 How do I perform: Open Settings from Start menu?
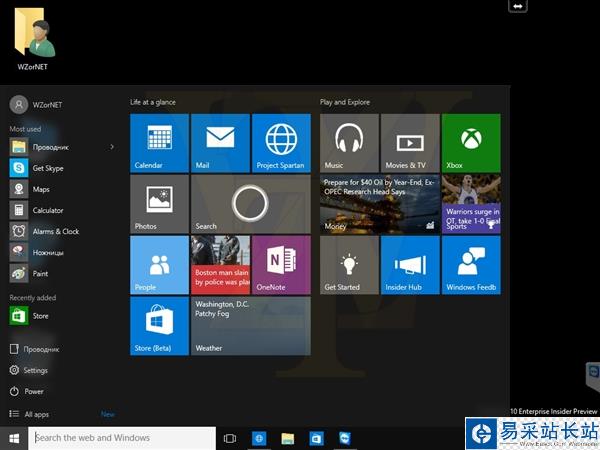[29, 370]
